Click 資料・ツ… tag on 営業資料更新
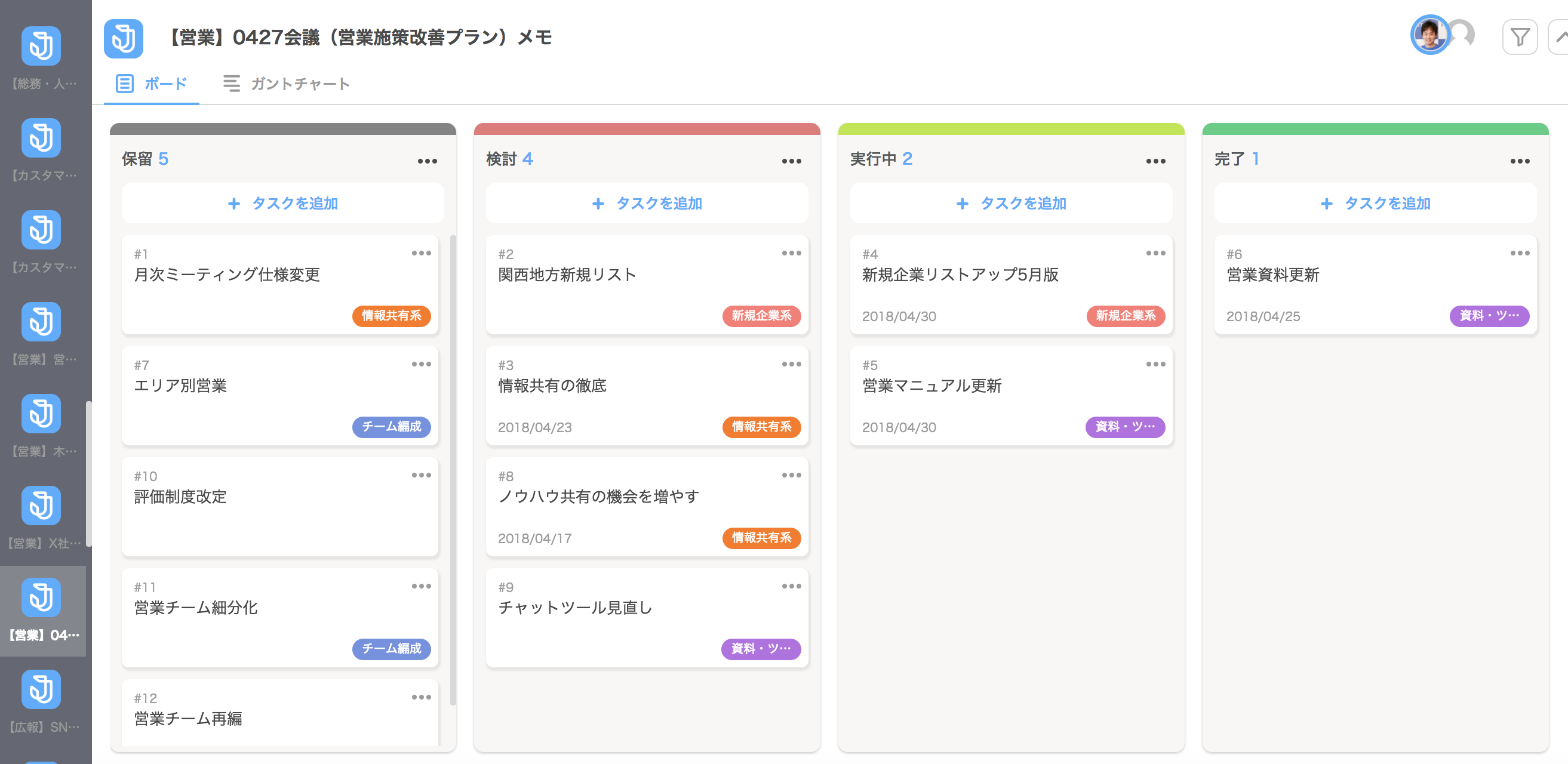This screenshot has width=1568, height=764. [x=1489, y=316]
